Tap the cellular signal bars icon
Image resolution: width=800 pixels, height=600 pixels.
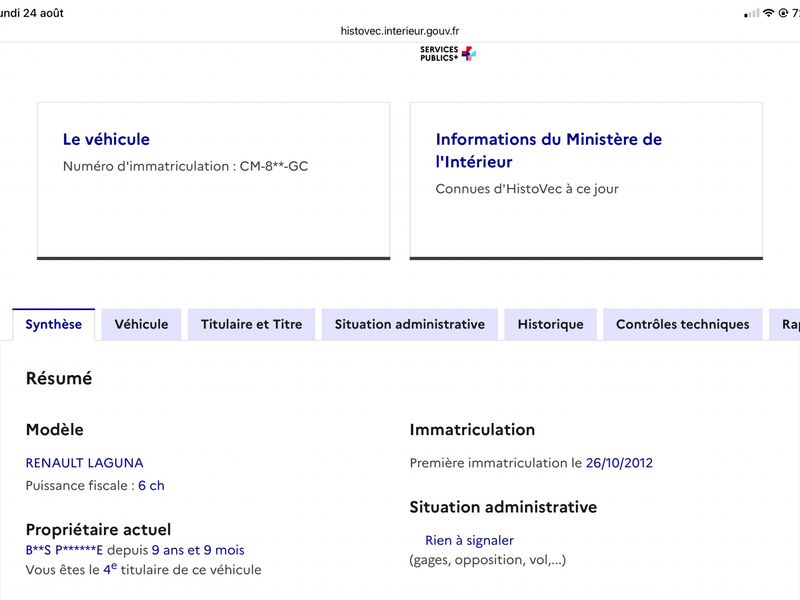point(752,14)
